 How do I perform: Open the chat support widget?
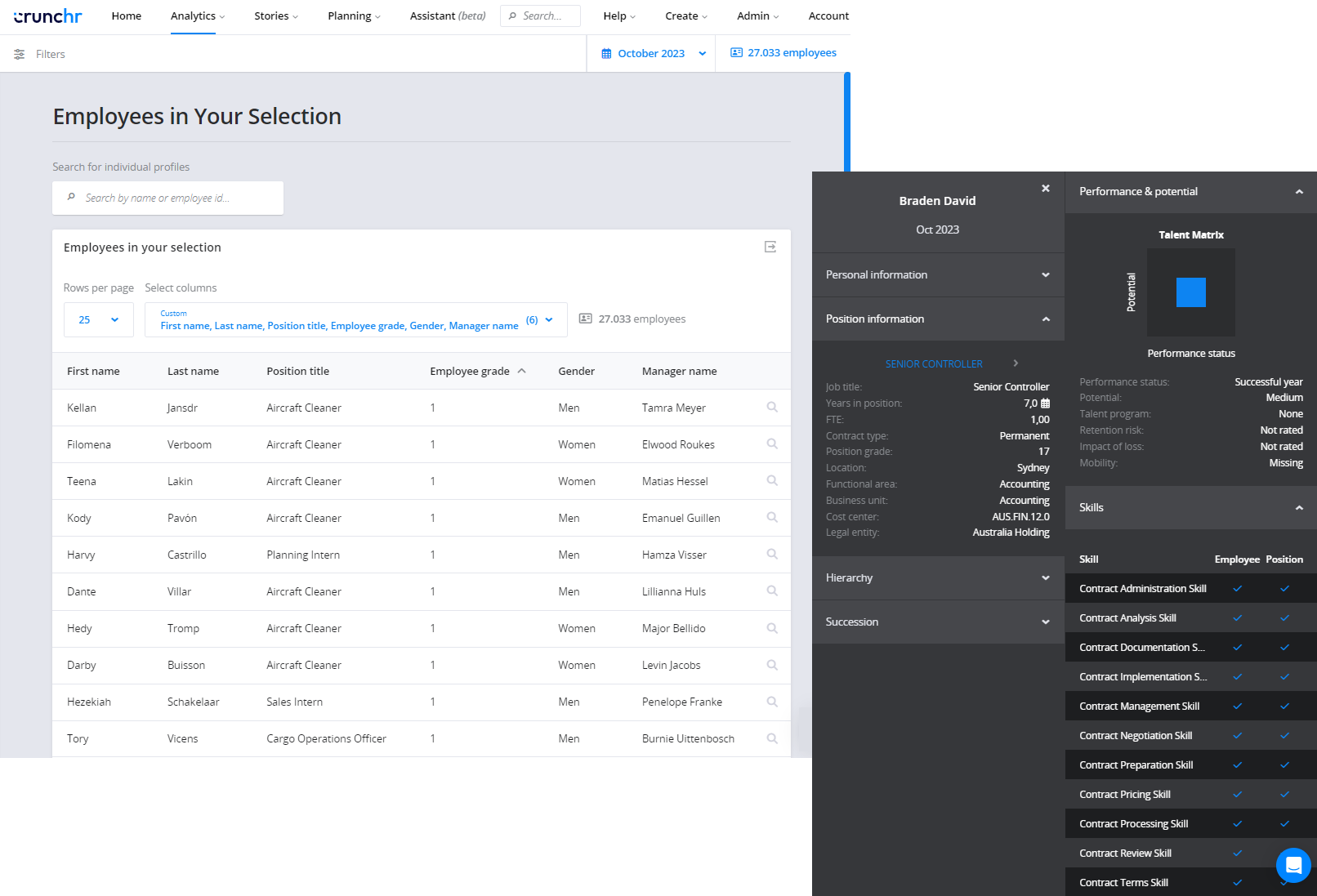click(1293, 865)
